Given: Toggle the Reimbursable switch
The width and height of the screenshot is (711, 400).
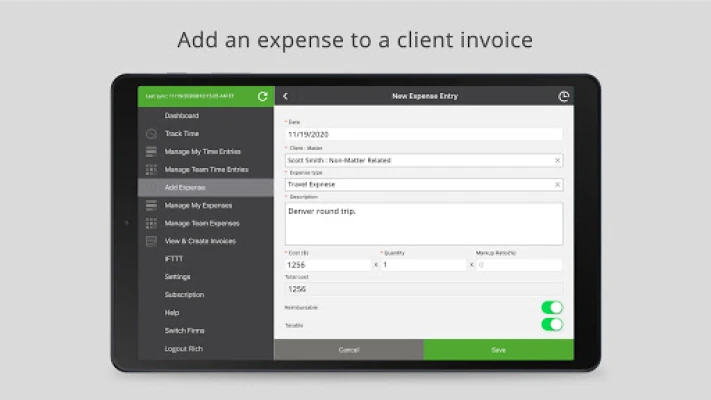Looking at the screenshot, I should pyautogui.click(x=551, y=308).
